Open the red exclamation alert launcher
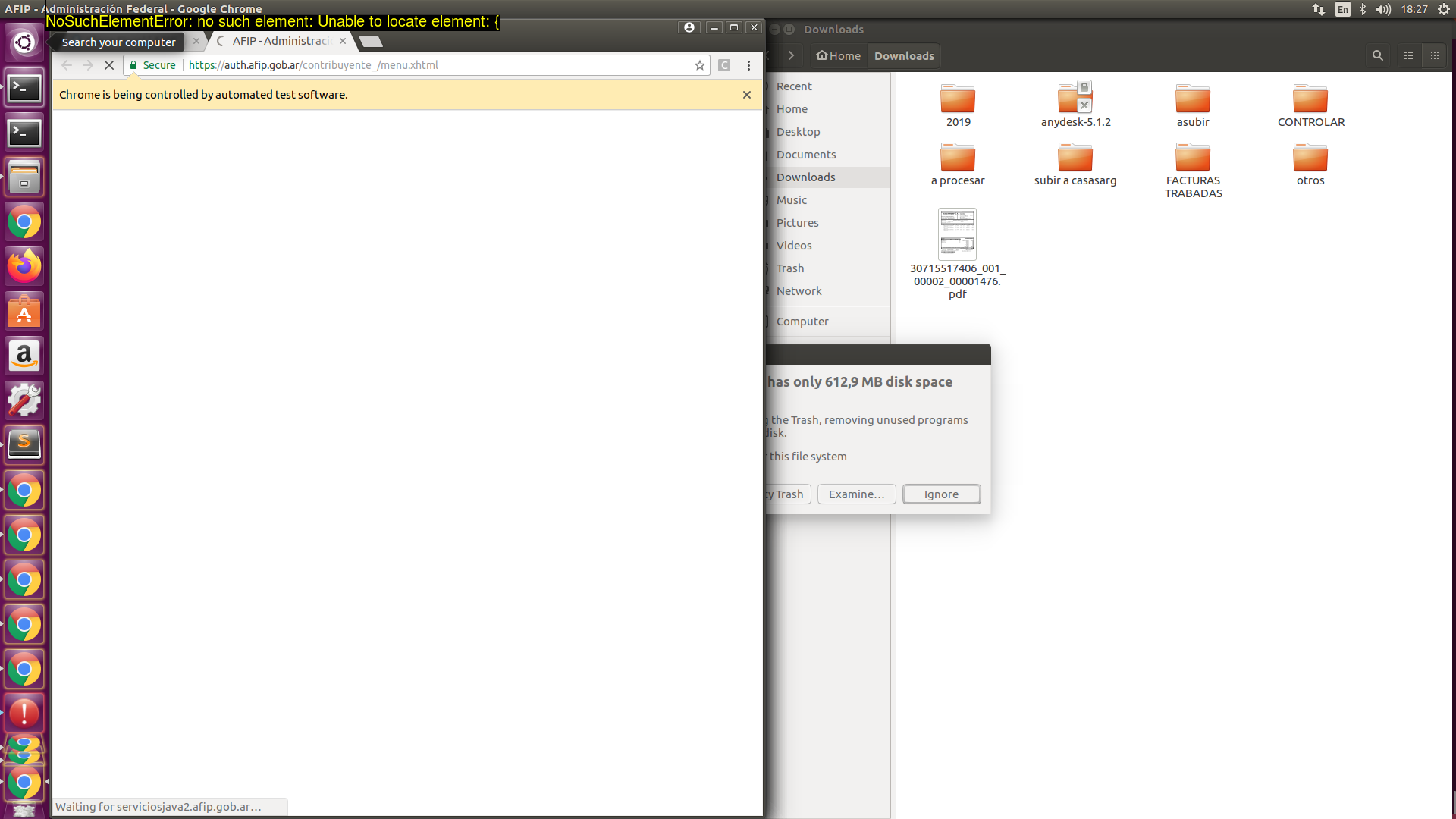Viewport: 1456px width, 819px height. point(24,714)
